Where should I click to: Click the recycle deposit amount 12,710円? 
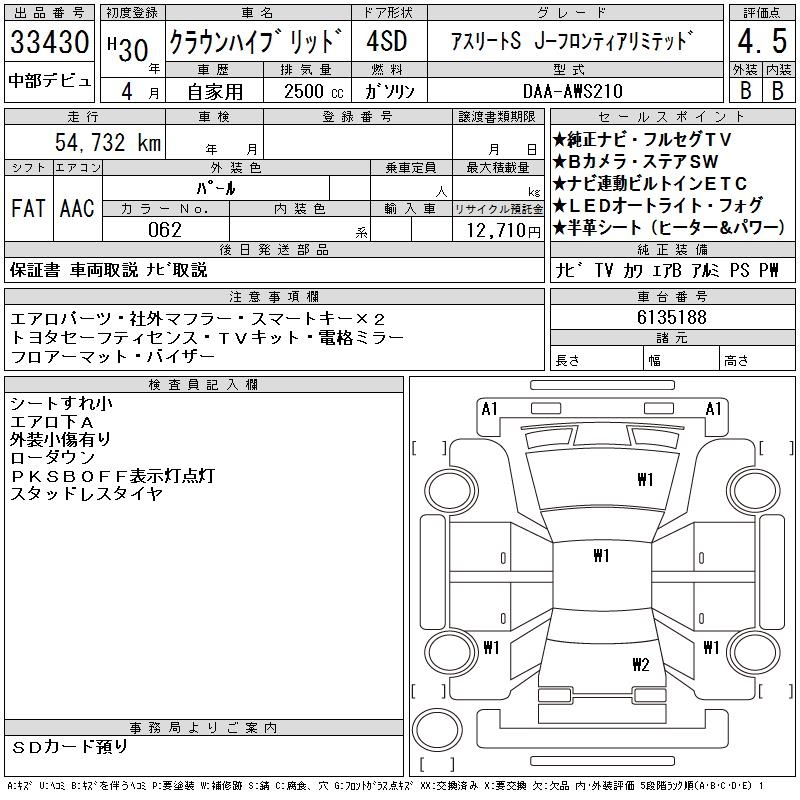click(x=501, y=230)
